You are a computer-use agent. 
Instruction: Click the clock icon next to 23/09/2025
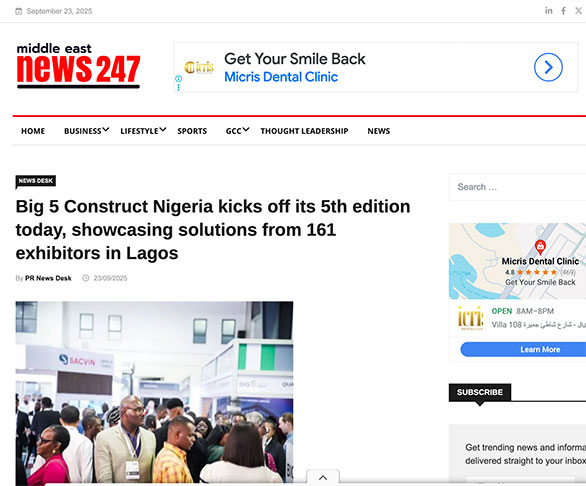86,278
